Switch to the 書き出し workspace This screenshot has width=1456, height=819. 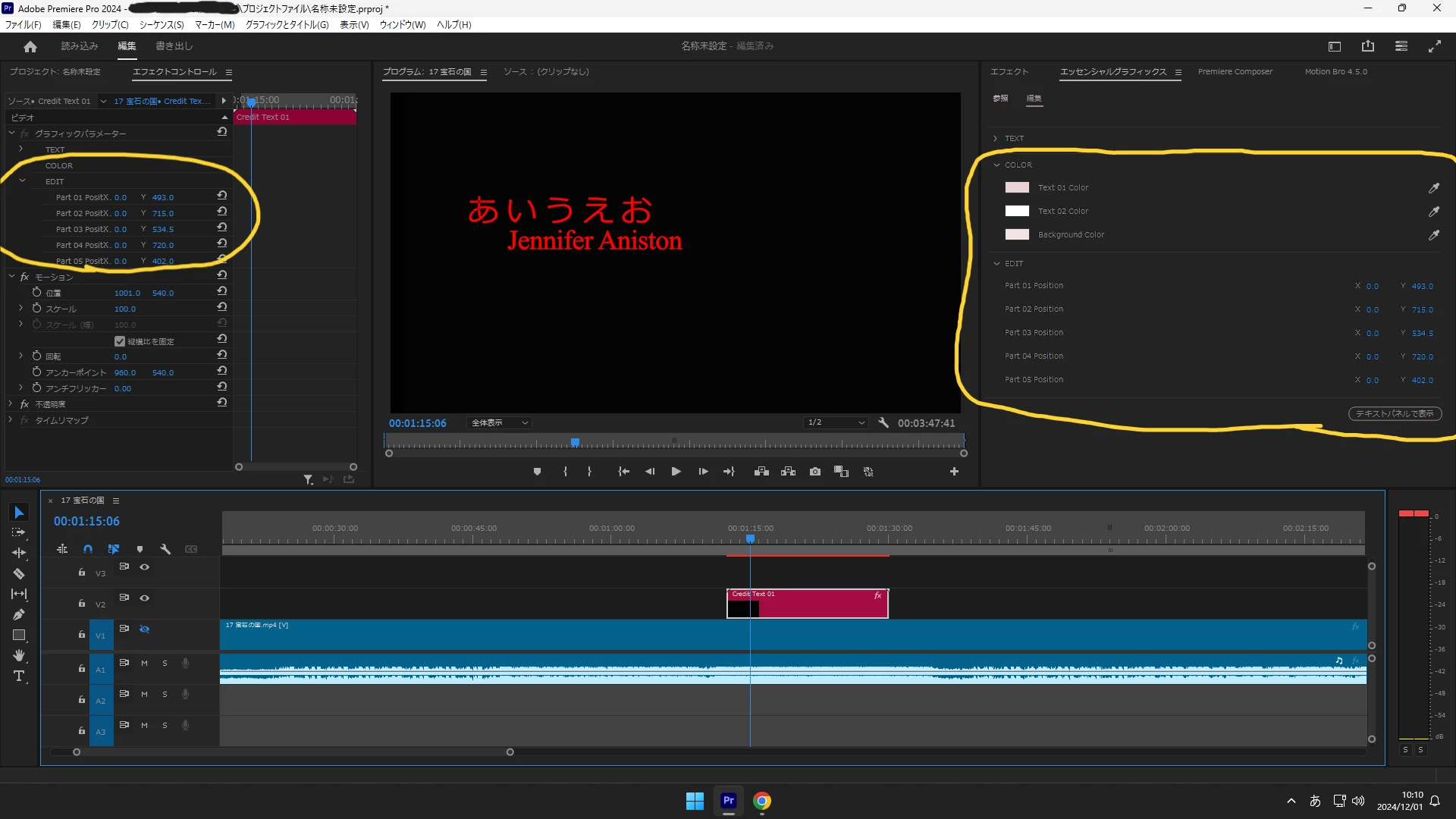[x=174, y=46]
